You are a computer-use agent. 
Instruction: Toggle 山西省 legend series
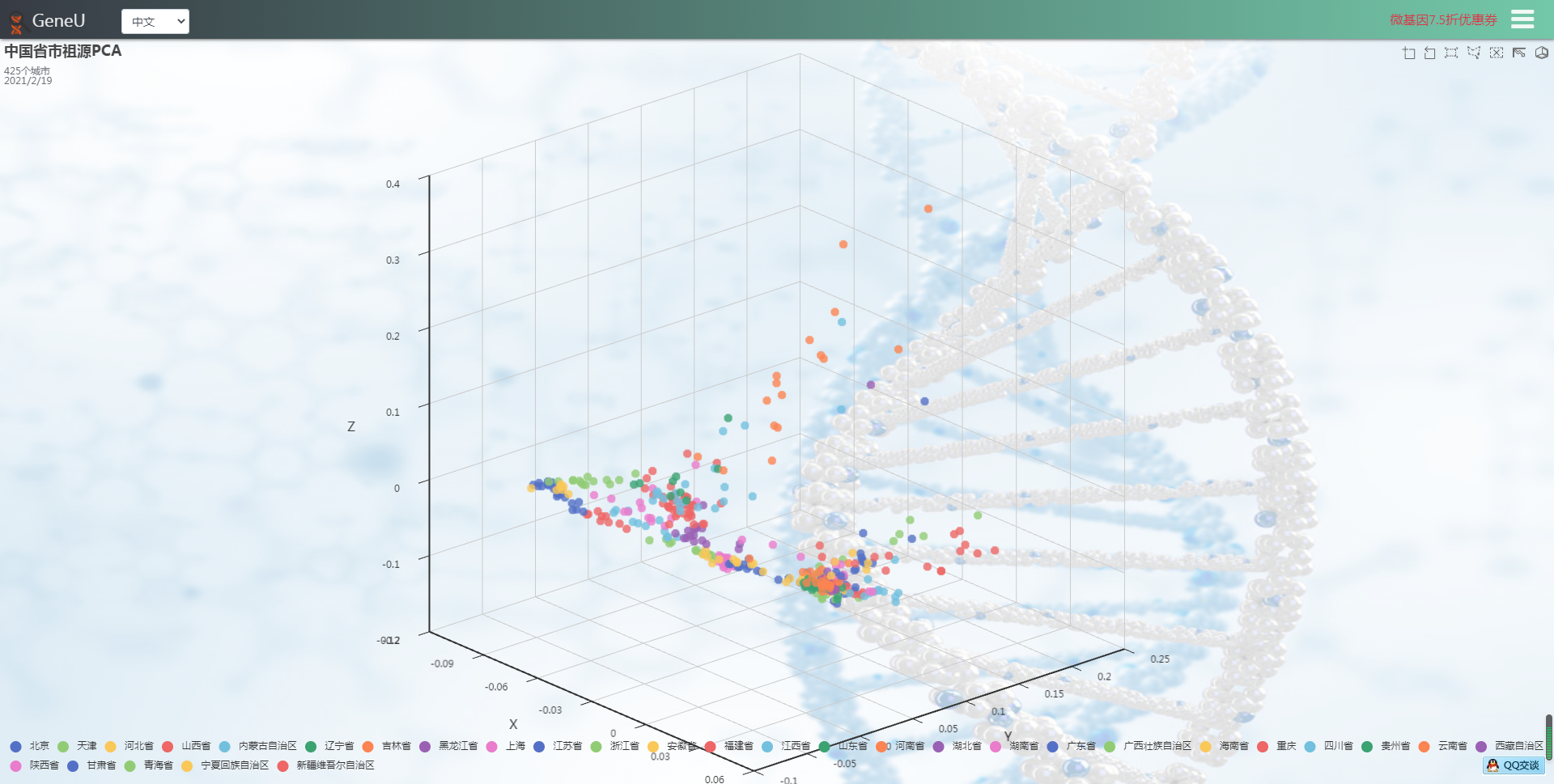tap(186, 746)
